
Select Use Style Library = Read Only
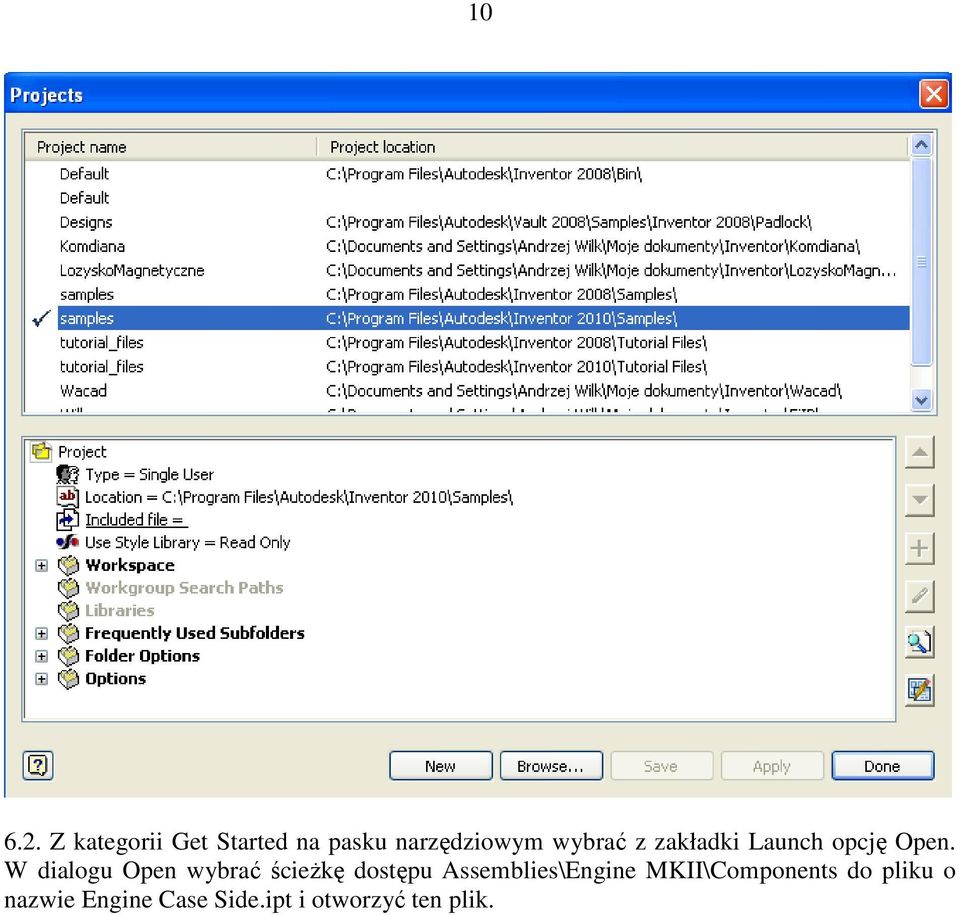coord(187,543)
